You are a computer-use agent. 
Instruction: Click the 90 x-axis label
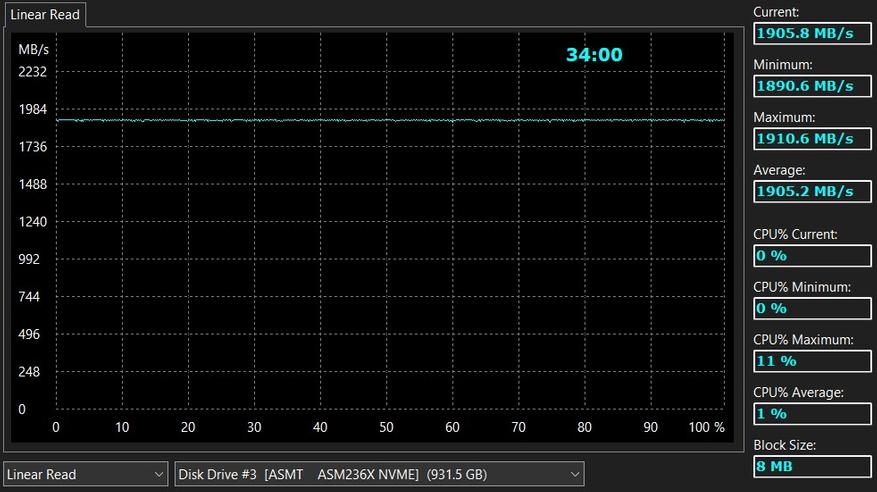point(650,427)
